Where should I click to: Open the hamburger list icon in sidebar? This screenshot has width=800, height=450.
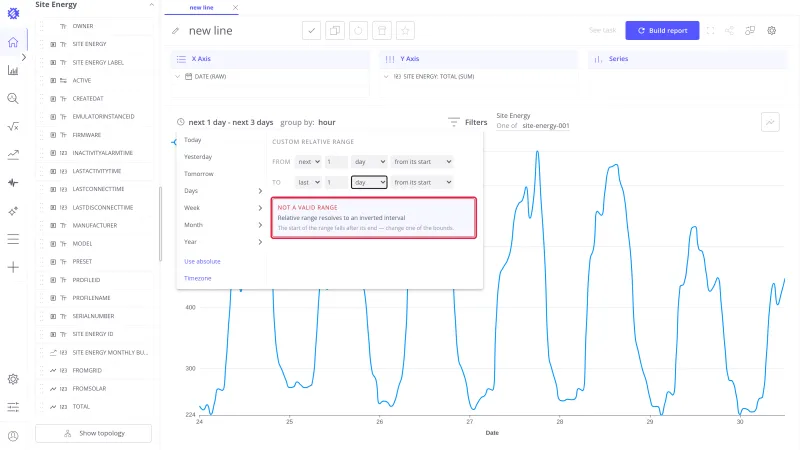[13, 239]
